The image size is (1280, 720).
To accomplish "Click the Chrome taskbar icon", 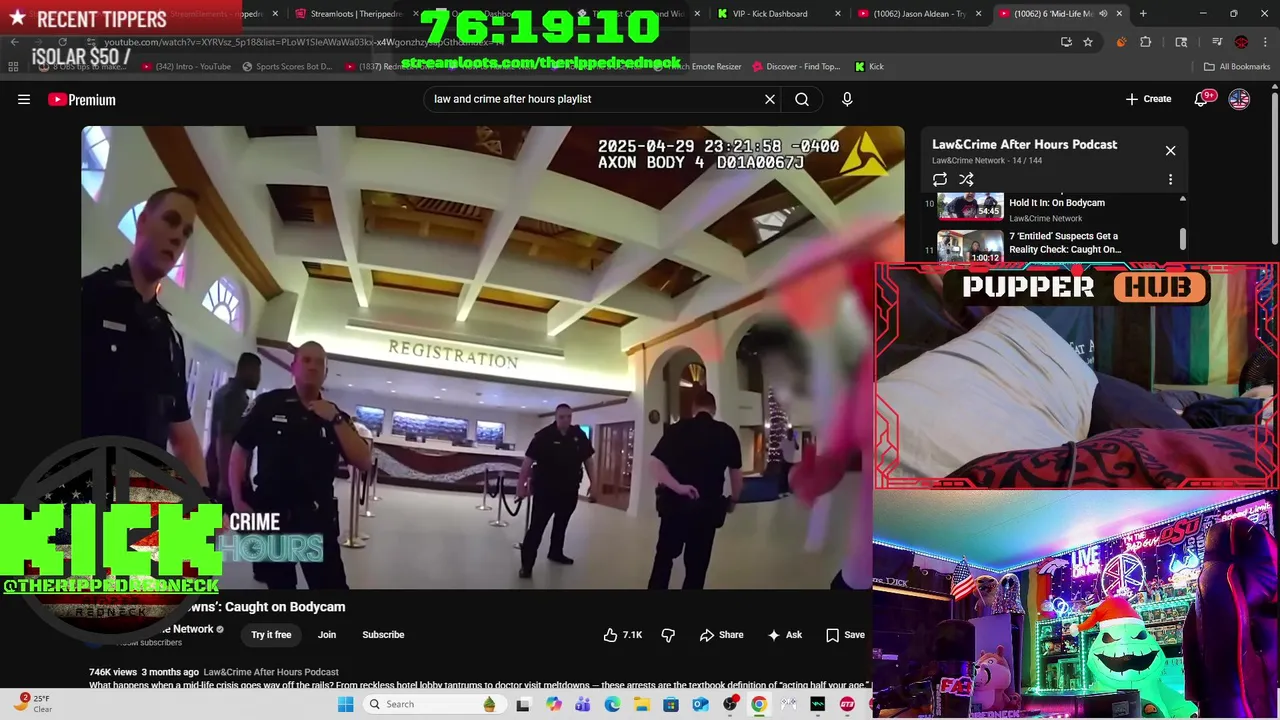I will [x=759, y=705].
